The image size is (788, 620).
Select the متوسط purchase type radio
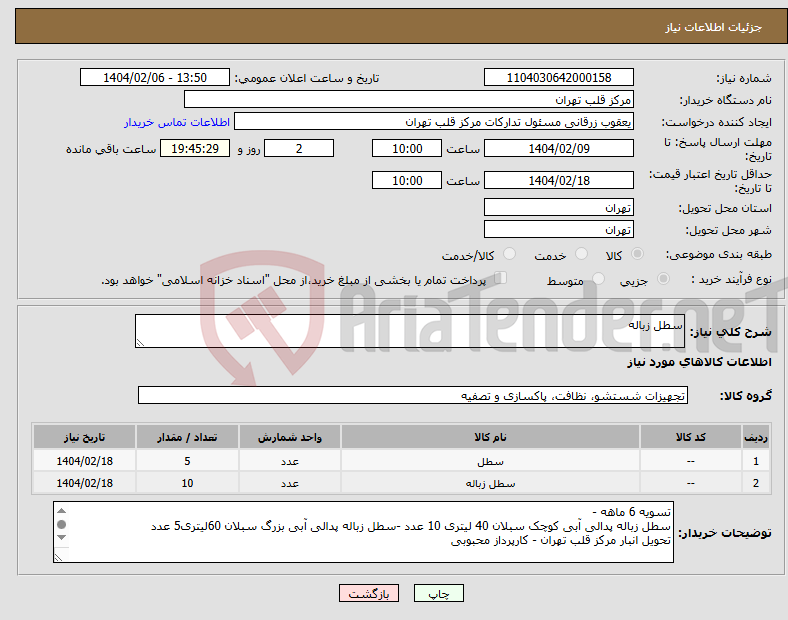pos(598,278)
